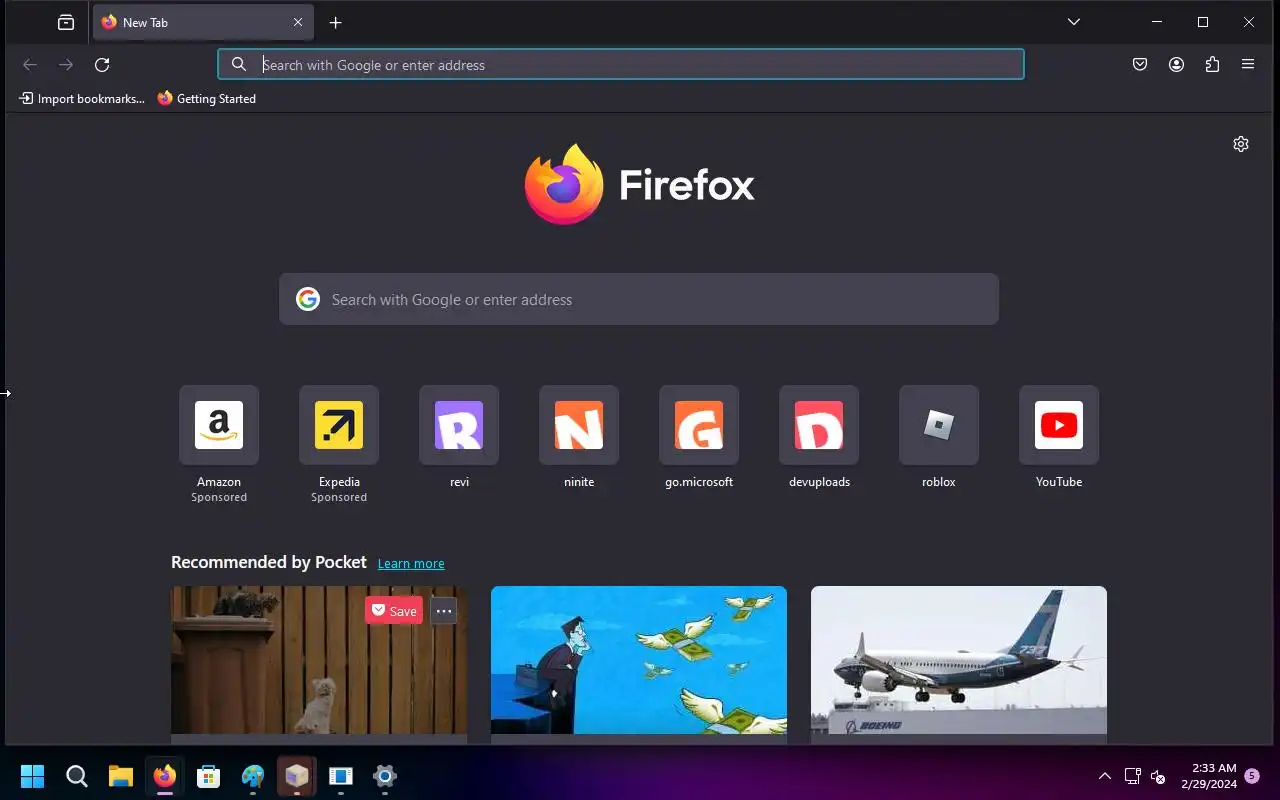The height and width of the screenshot is (800, 1280).
Task: Expand the list all tabs chevron
Action: 1073,22
